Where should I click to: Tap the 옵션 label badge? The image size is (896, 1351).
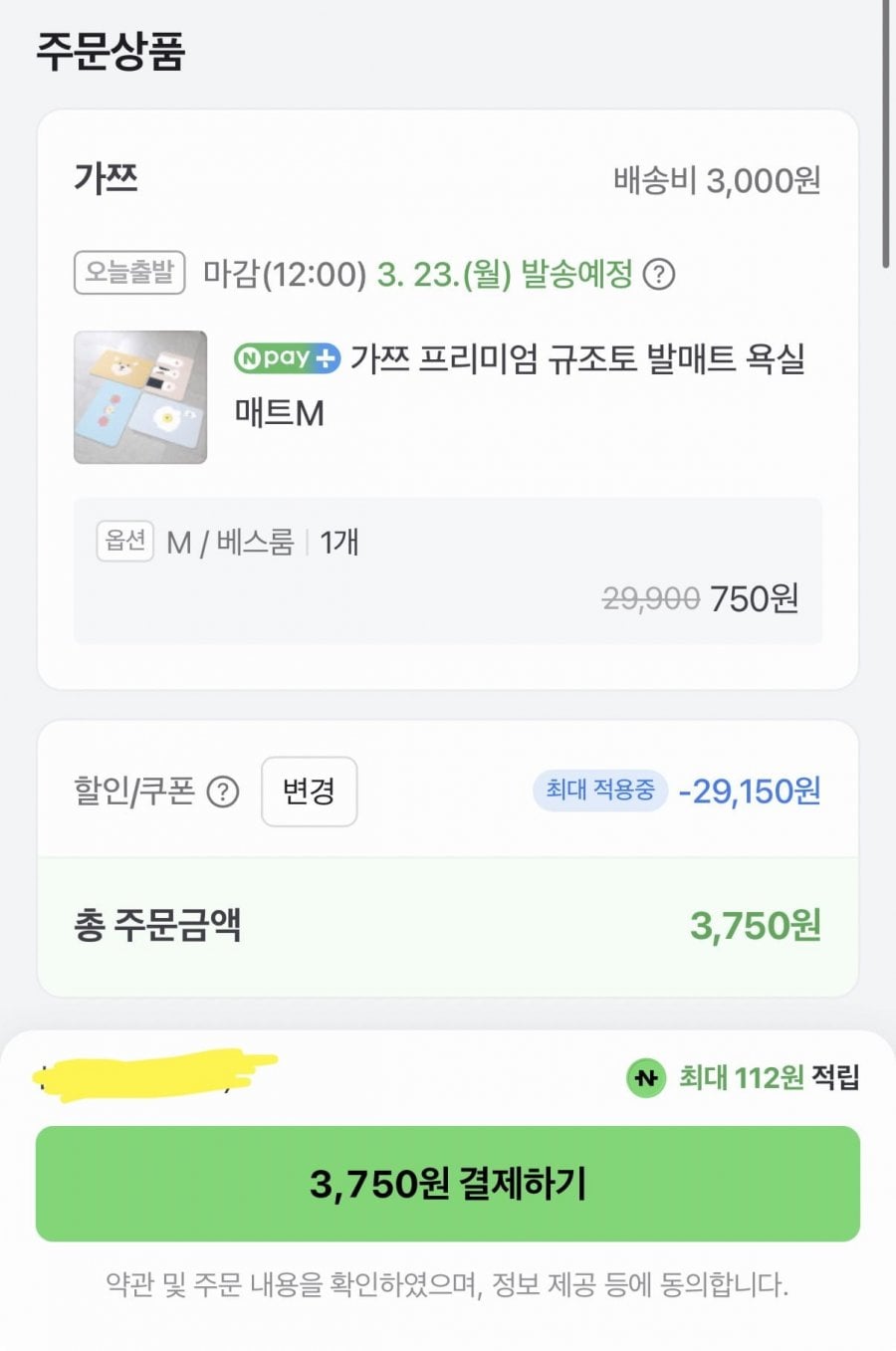point(125,541)
